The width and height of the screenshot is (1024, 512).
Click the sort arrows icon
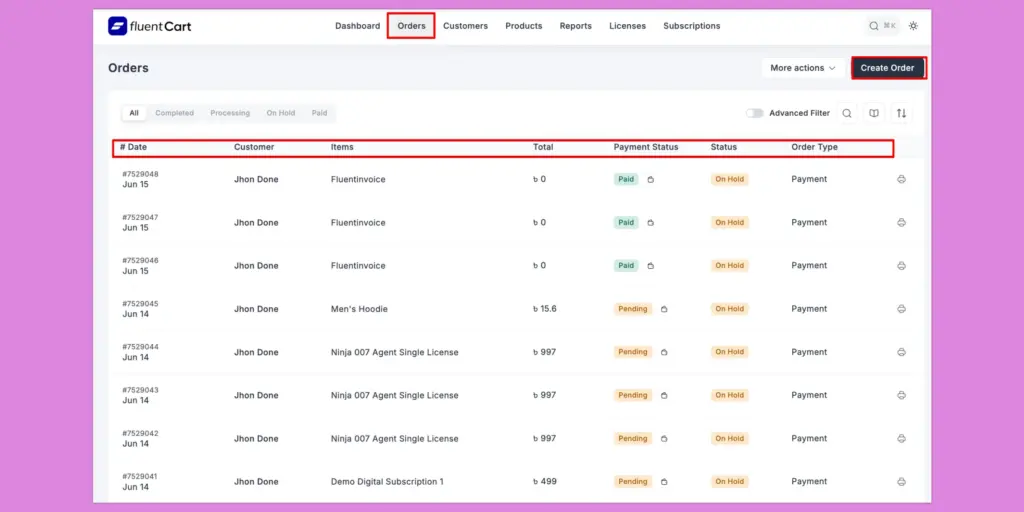tap(901, 113)
